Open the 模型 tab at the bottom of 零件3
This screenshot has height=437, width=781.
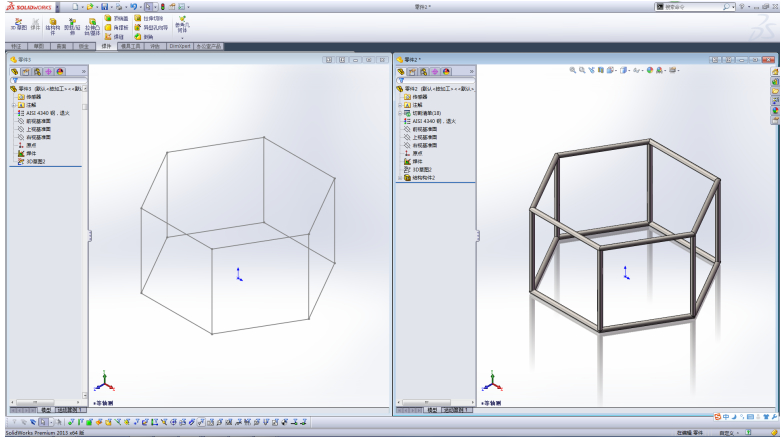point(46,410)
